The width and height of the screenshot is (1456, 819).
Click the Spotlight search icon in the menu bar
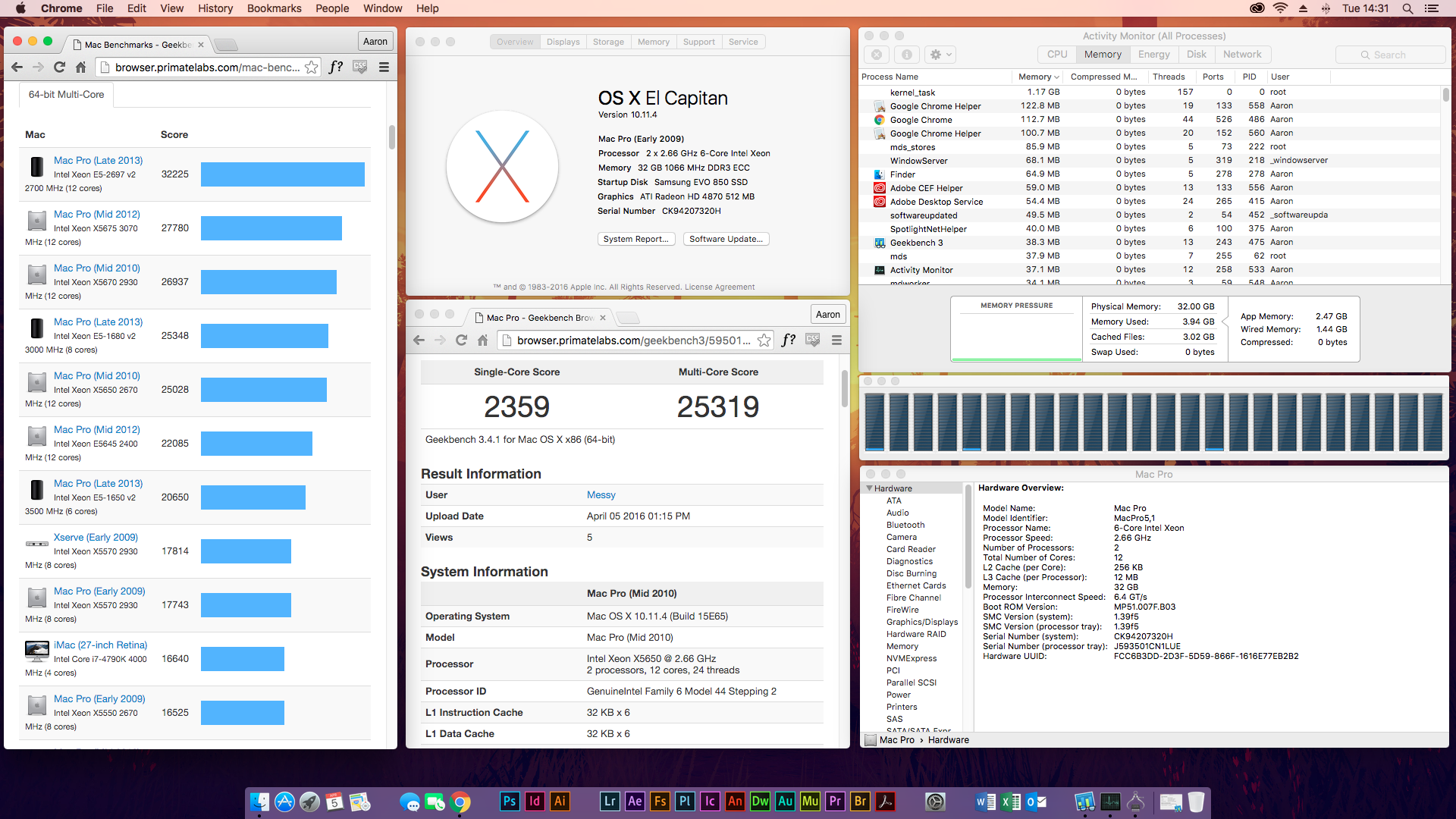1407,8
